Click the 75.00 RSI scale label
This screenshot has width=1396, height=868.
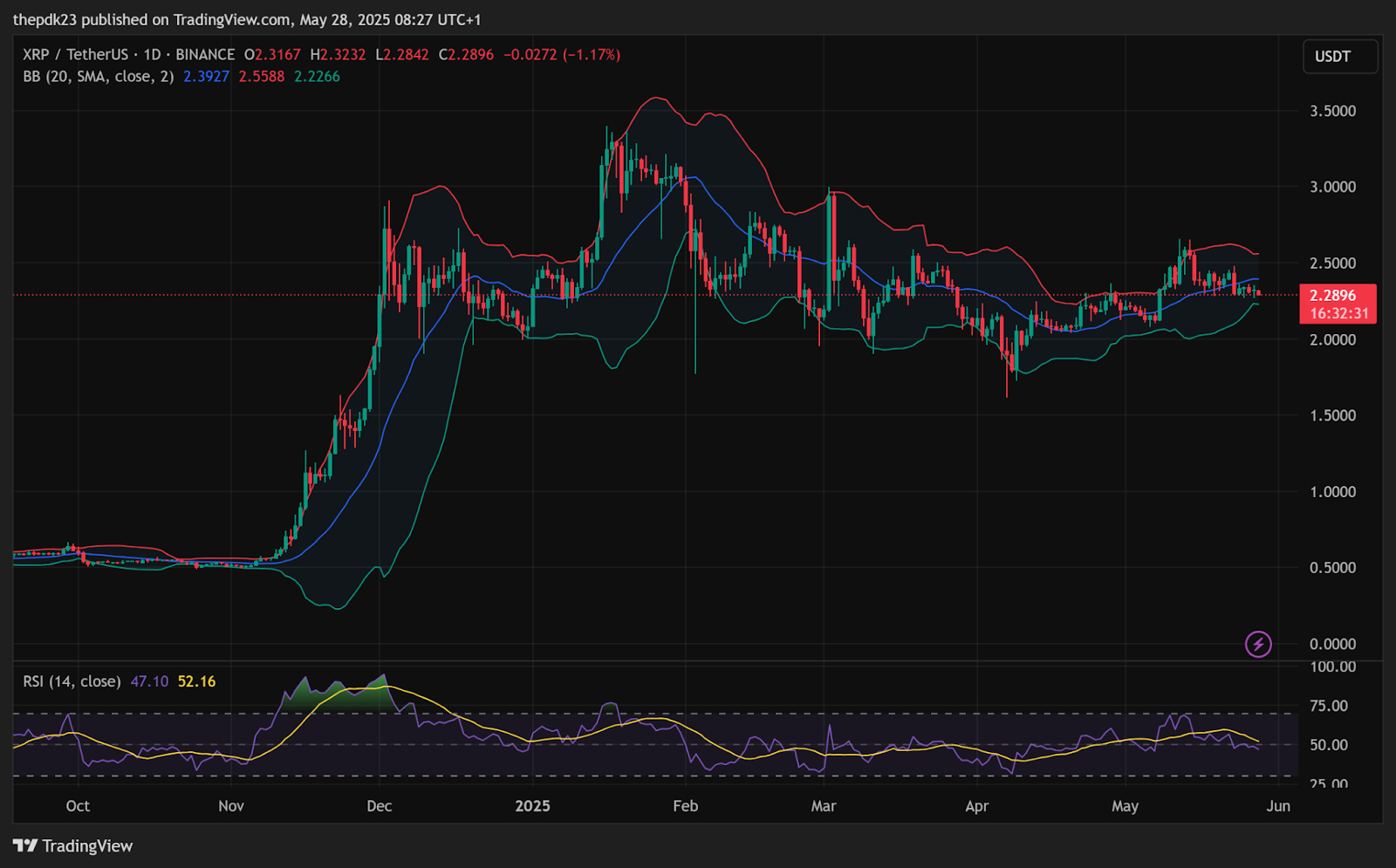(1329, 706)
